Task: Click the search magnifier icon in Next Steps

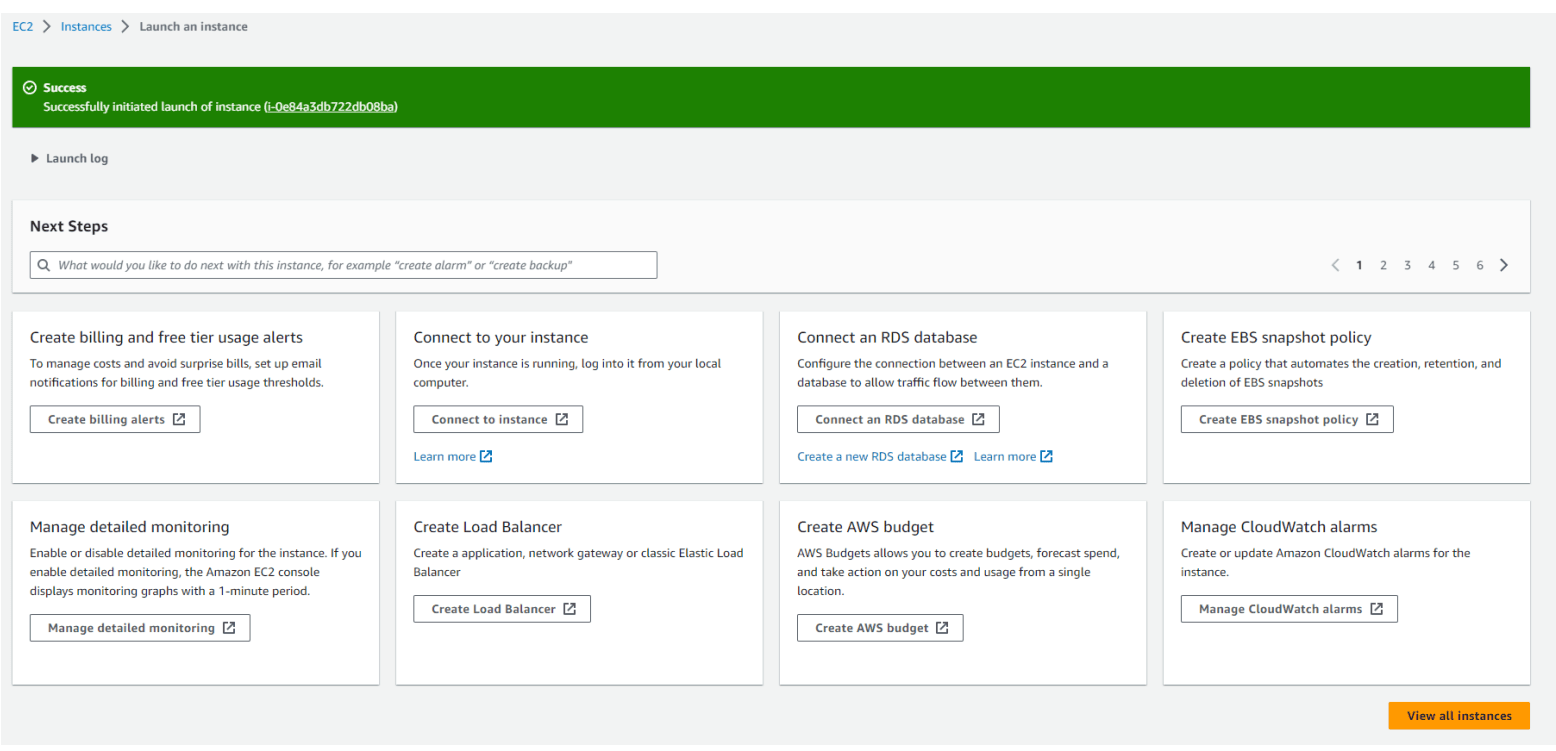Action: click(x=43, y=266)
